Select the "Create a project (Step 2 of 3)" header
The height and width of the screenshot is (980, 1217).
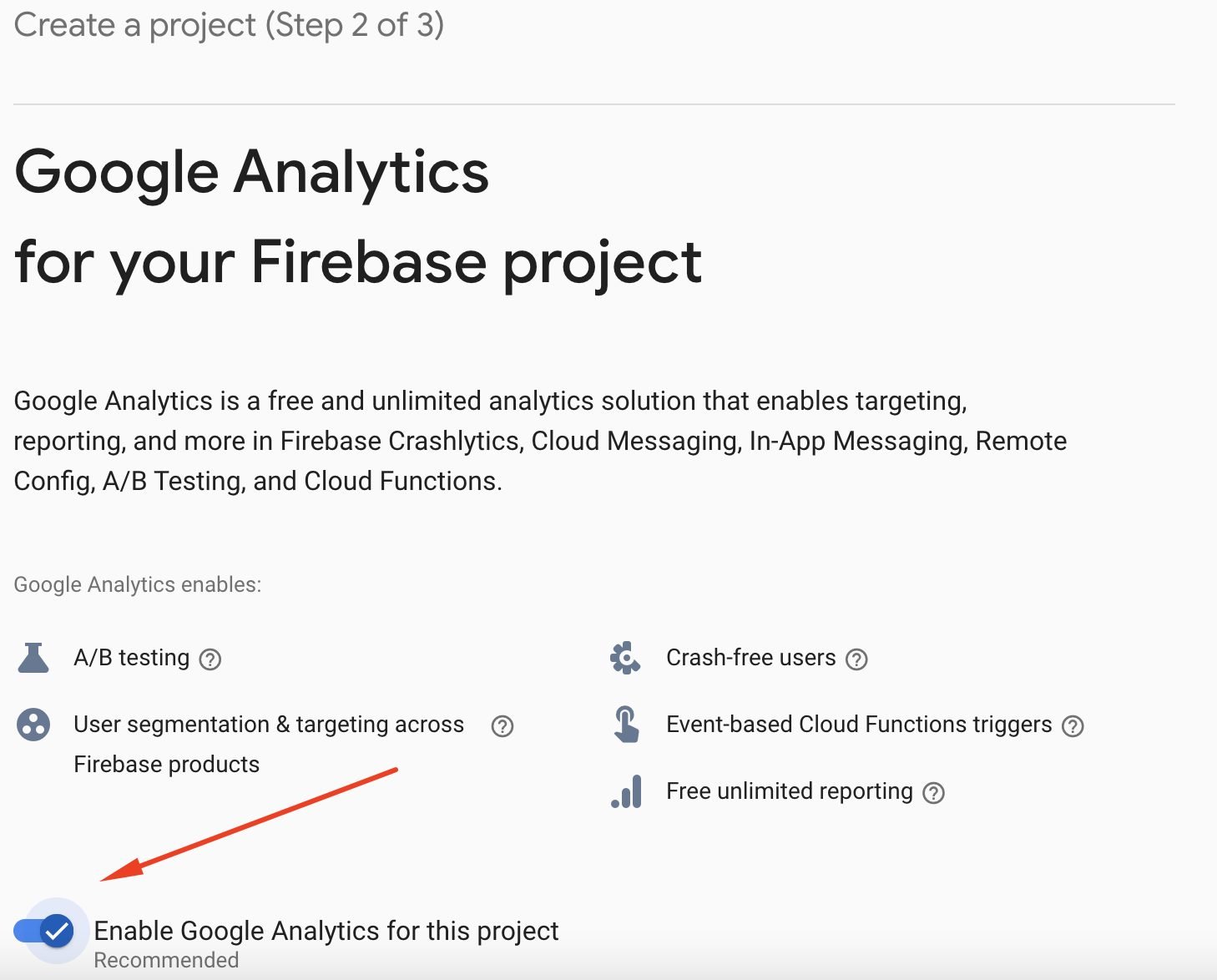pos(229,25)
